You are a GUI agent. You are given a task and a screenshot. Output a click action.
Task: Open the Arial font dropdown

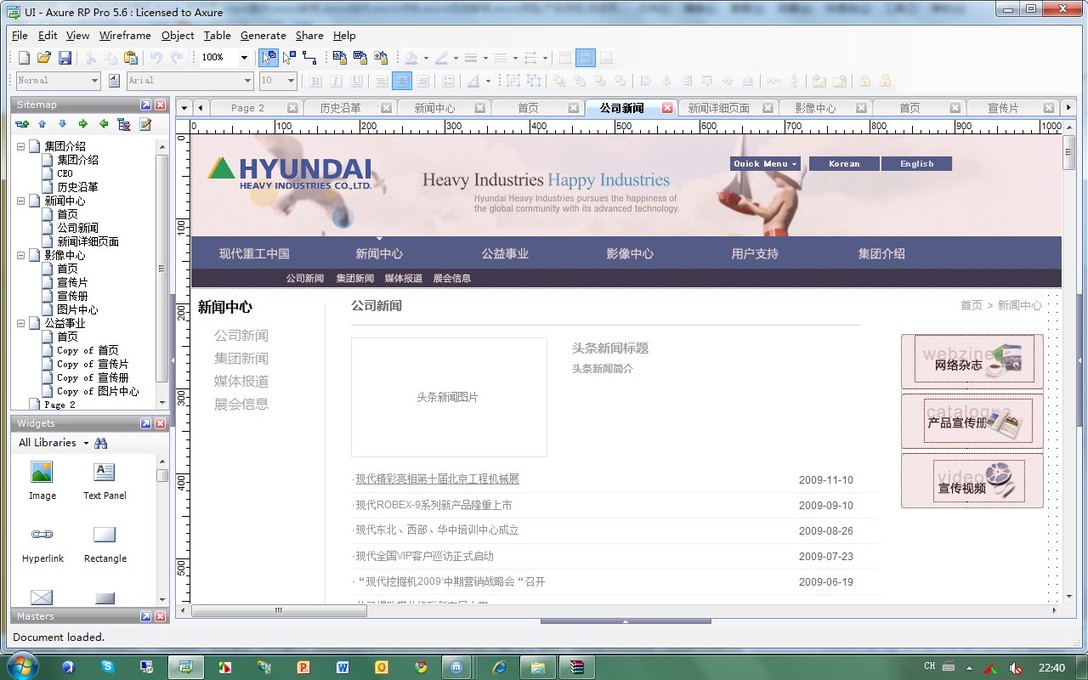click(x=247, y=80)
